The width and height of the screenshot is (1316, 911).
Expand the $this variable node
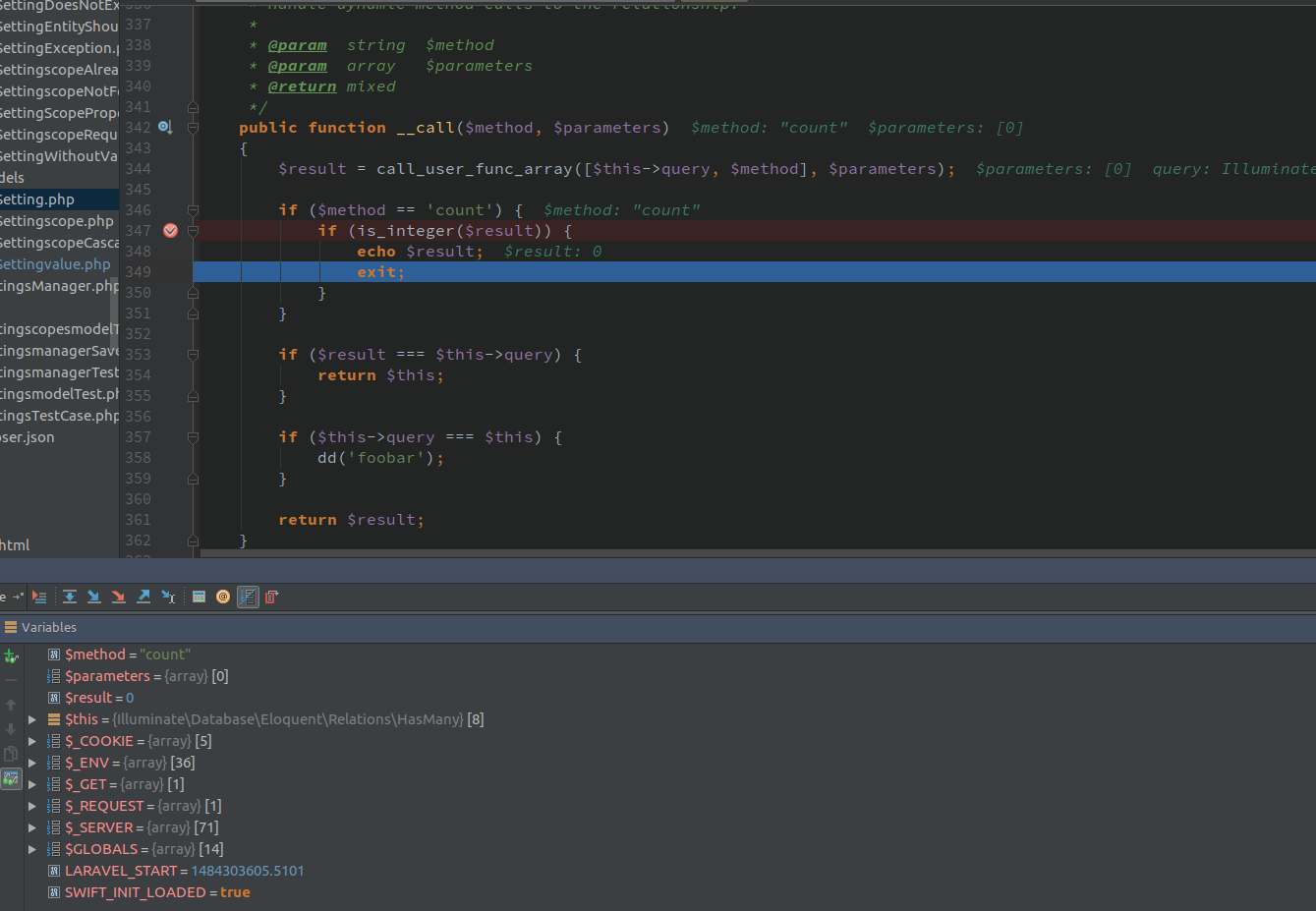coord(32,719)
